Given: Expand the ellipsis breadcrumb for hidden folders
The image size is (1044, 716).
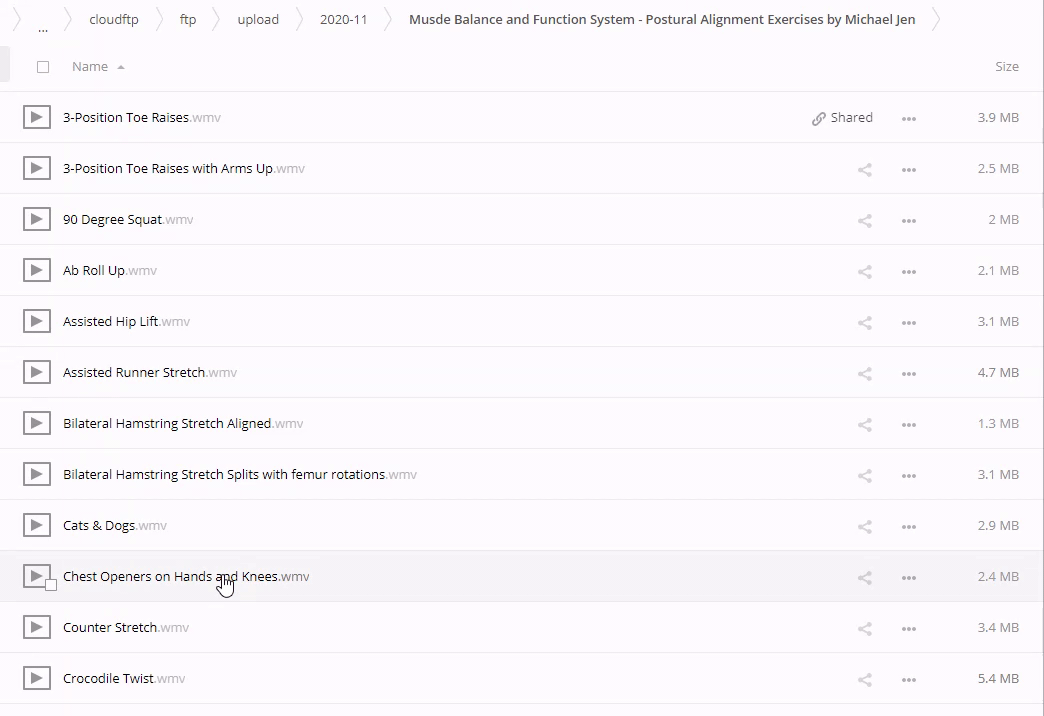Looking at the screenshot, I should coord(42,21).
